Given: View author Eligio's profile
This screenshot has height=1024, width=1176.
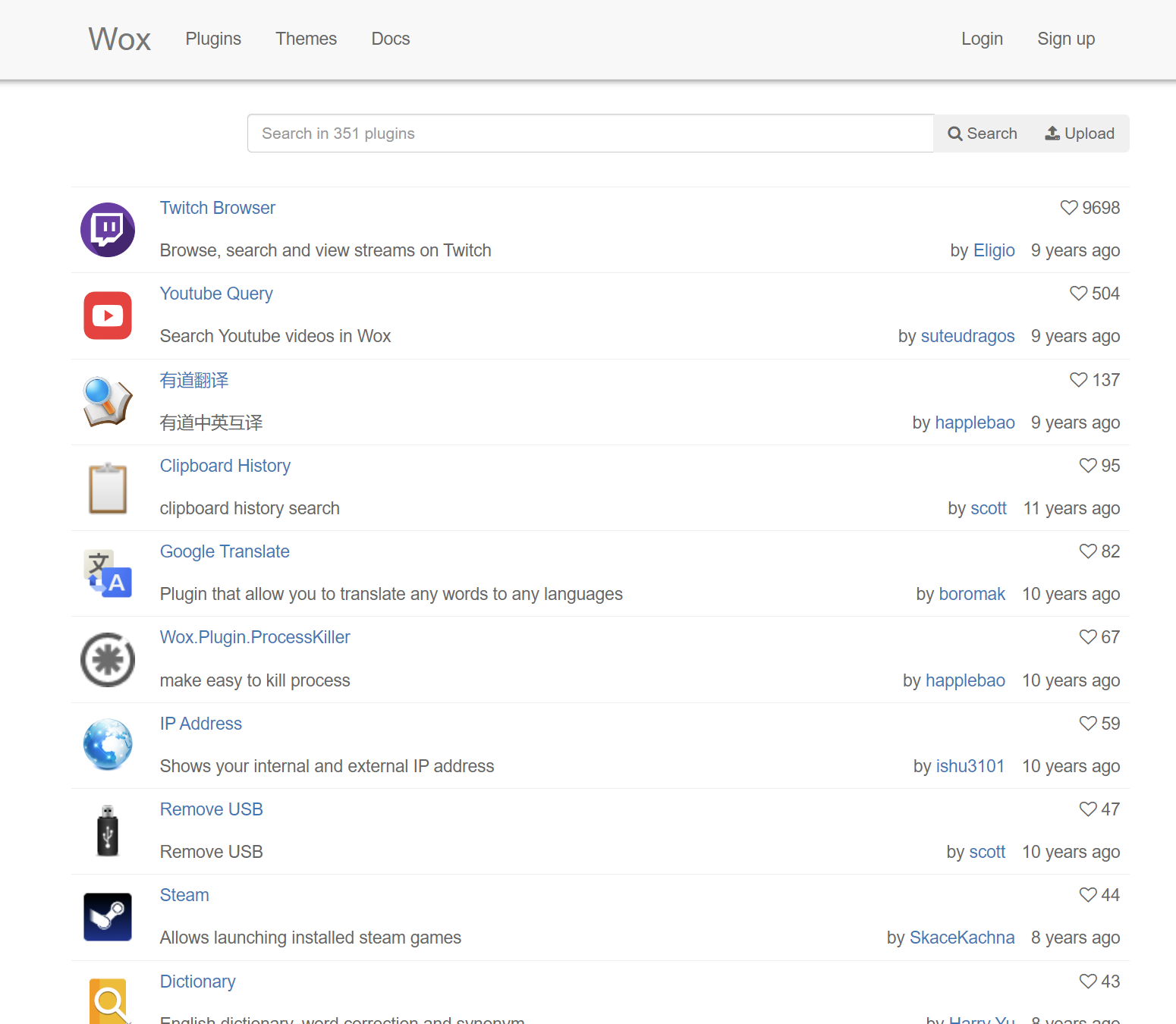Looking at the screenshot, I should tap(994, 250).
